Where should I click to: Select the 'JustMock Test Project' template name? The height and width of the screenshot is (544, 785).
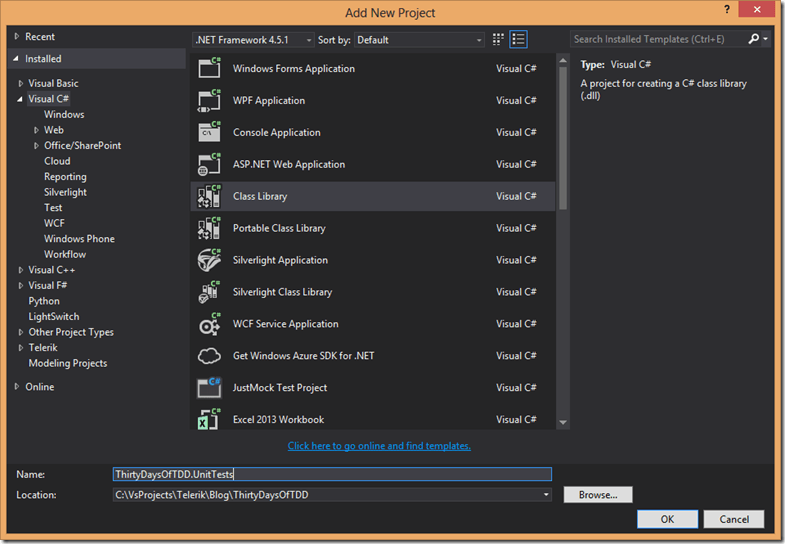tap(280, 388)
